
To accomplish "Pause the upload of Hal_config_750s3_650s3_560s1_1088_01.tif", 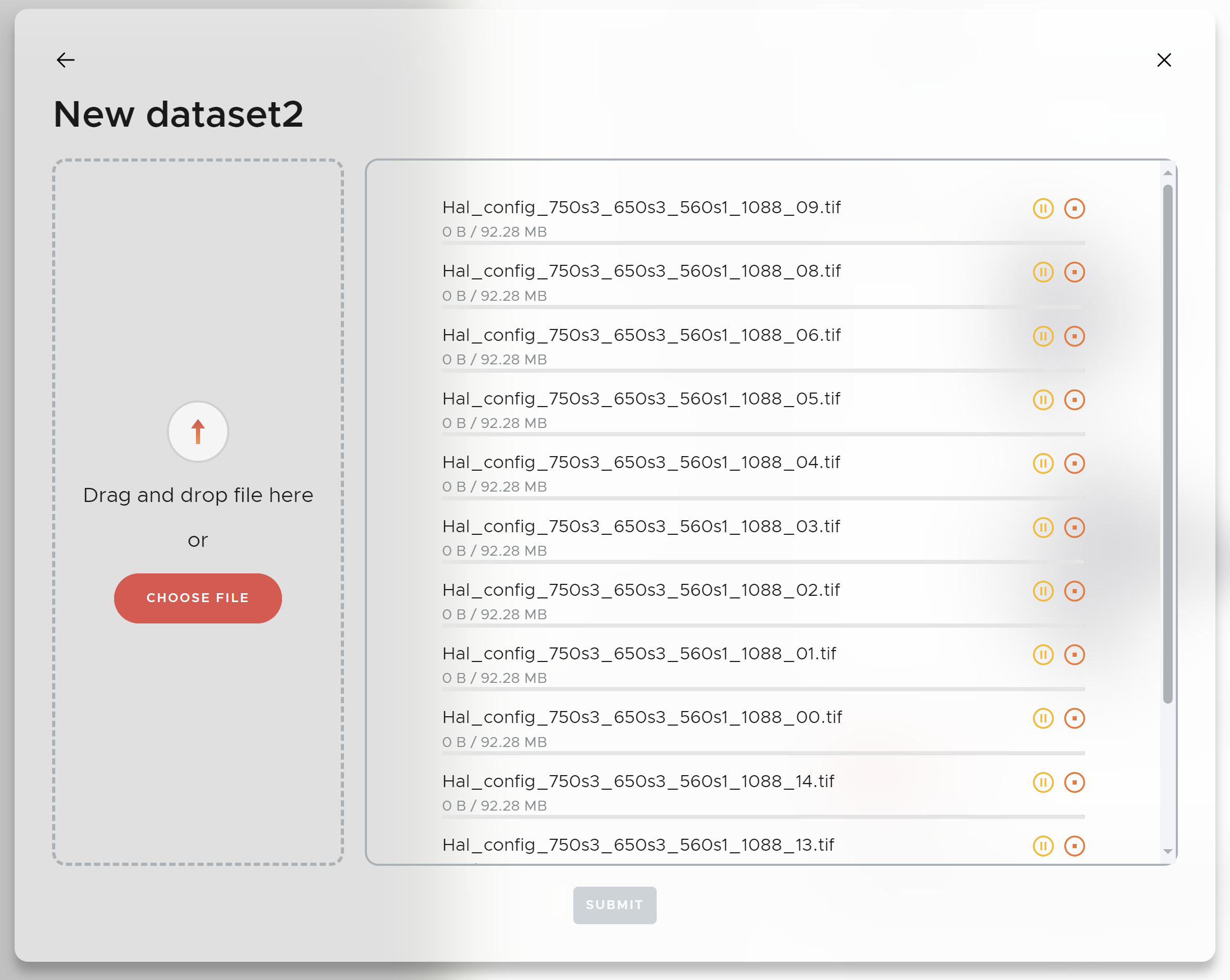I will tap(1043, 655).
